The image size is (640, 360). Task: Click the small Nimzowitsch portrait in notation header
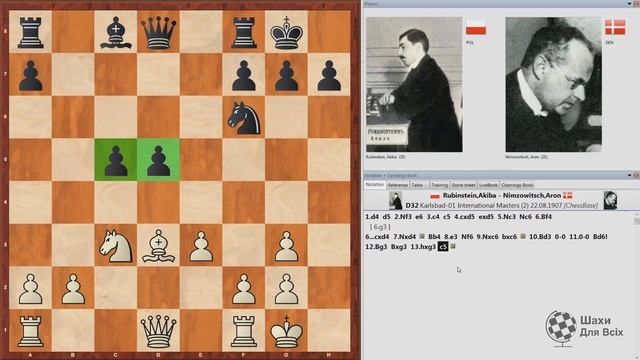pos(610,200)
